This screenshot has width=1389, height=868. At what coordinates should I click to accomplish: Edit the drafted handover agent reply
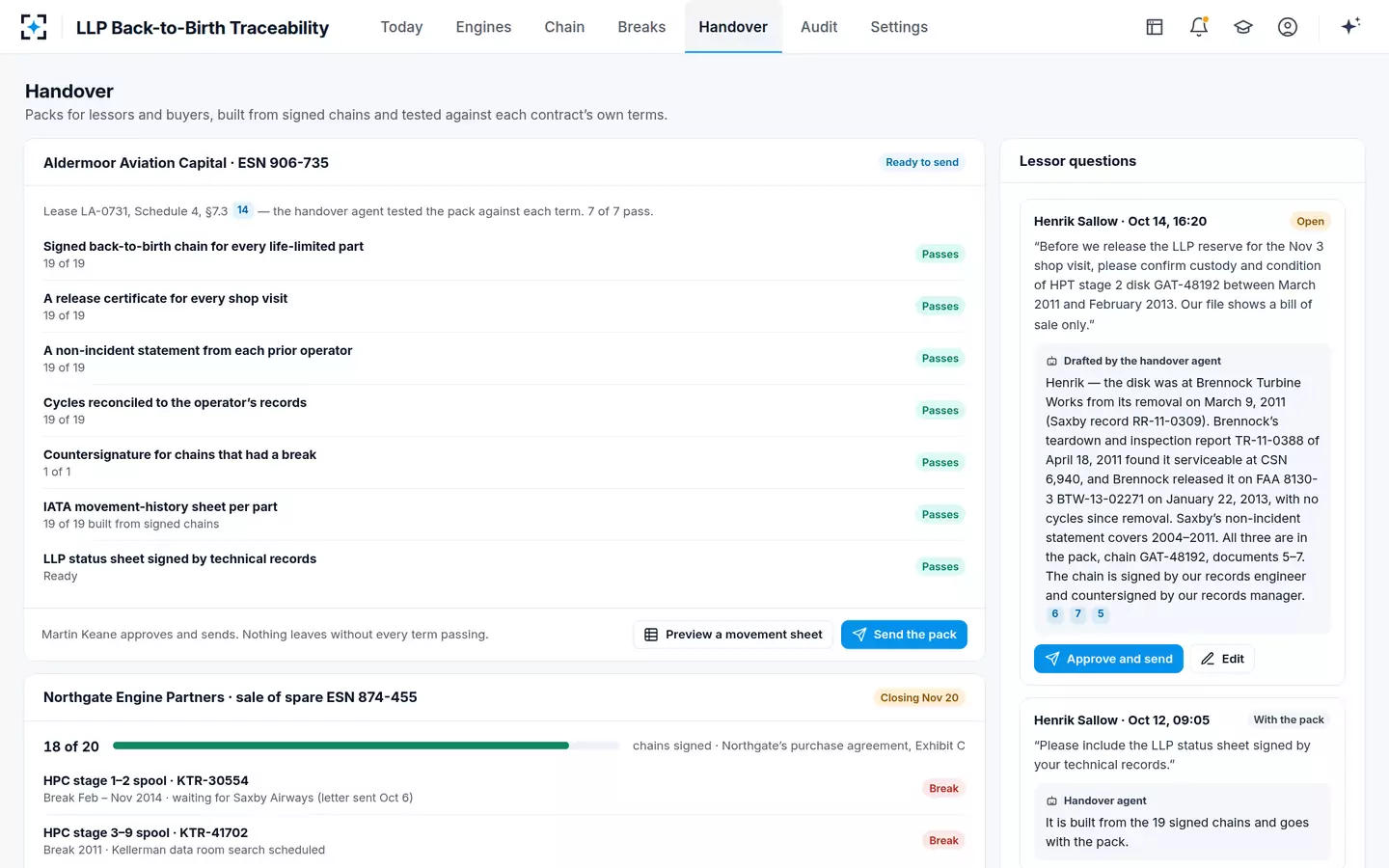point(1222,659)
